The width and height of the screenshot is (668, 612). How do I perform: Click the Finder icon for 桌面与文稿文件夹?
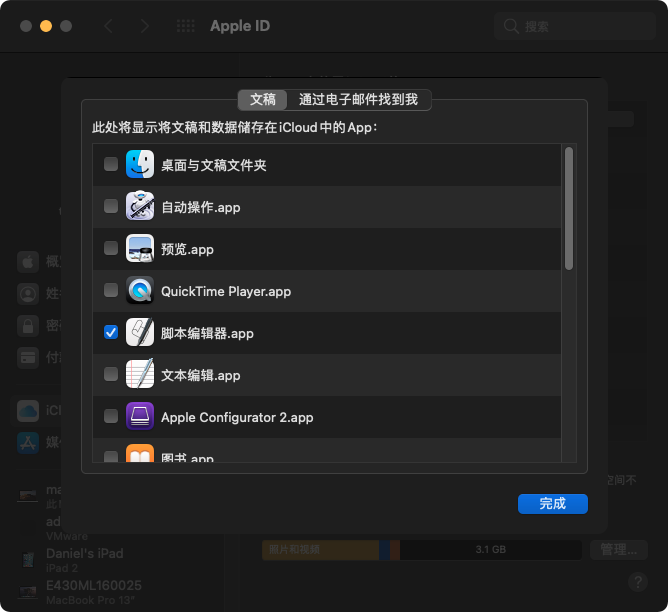pyautogui.click(x=140, y=164)
